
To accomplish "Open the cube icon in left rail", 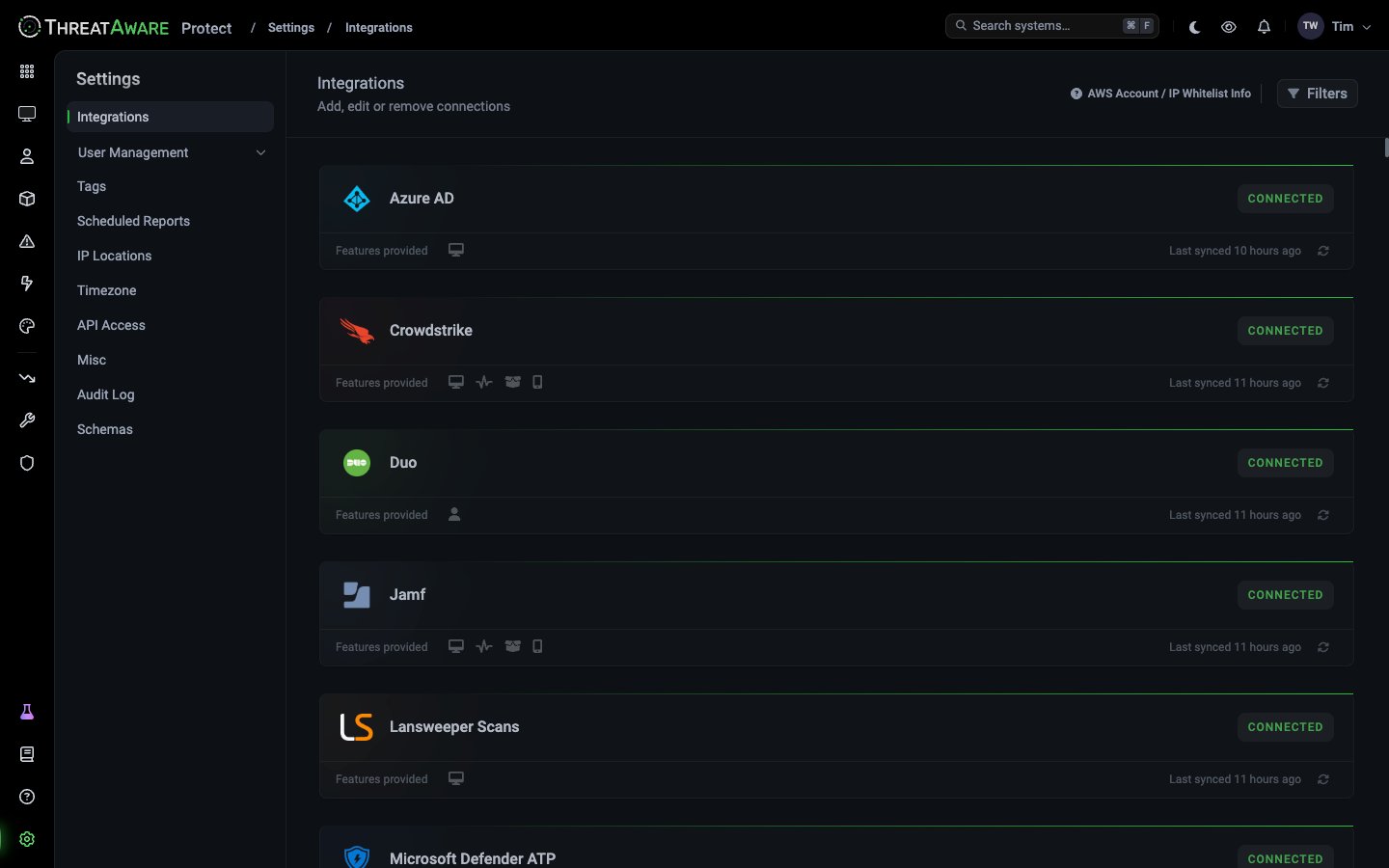I will click(27, 199).
